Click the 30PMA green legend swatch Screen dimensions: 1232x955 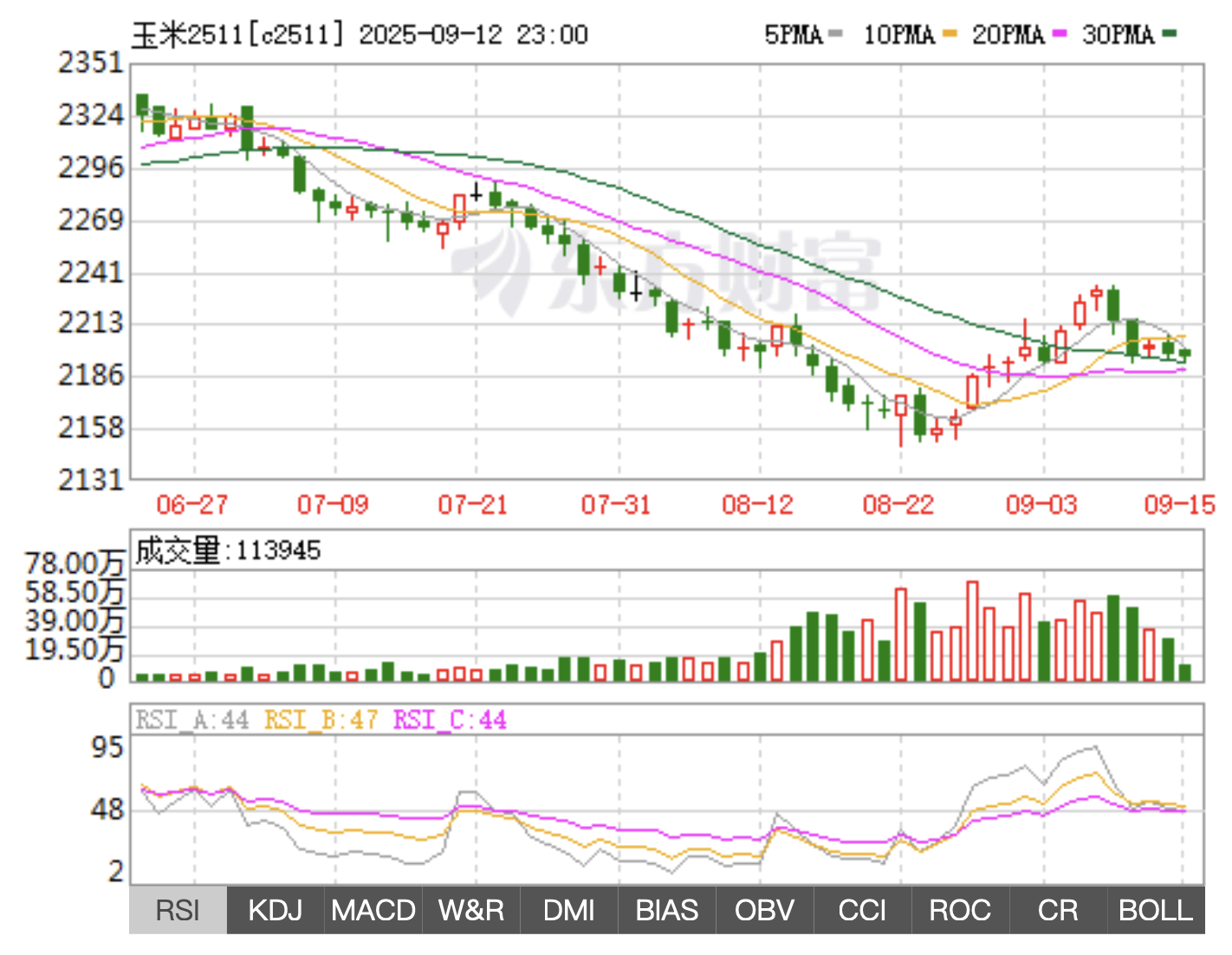(1170, 35)
